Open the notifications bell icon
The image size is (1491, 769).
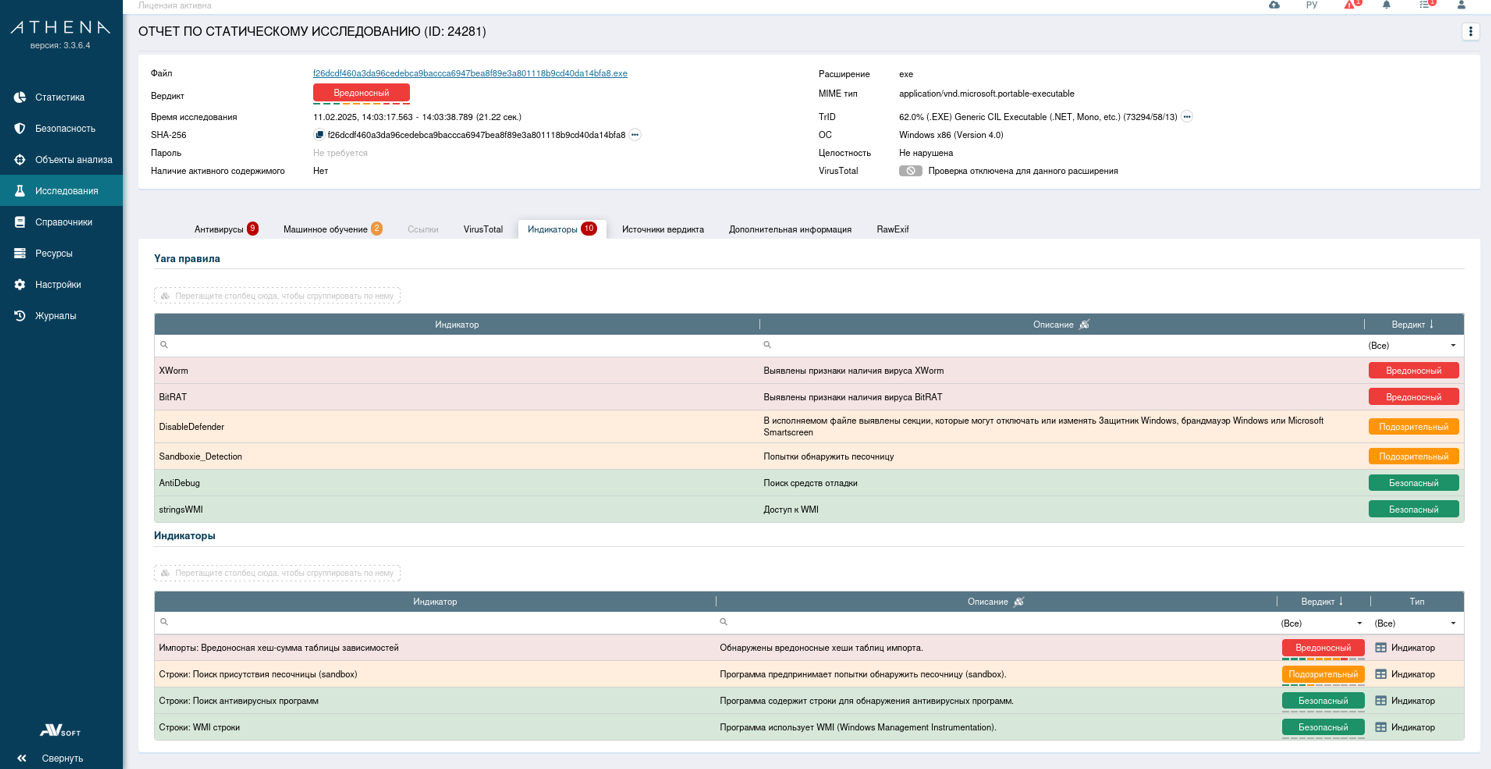pos(1386,5)
